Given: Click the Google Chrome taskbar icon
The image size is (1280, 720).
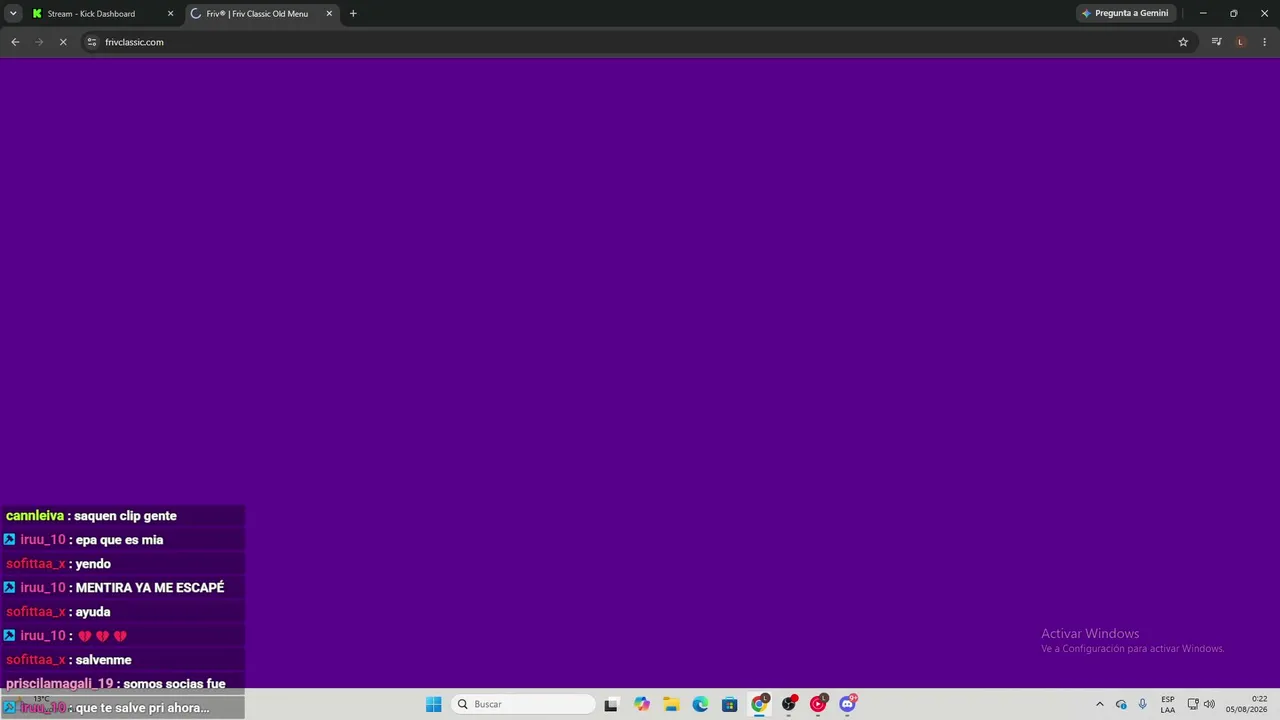Looking at the screenshot, I should (x=760, y=704).
